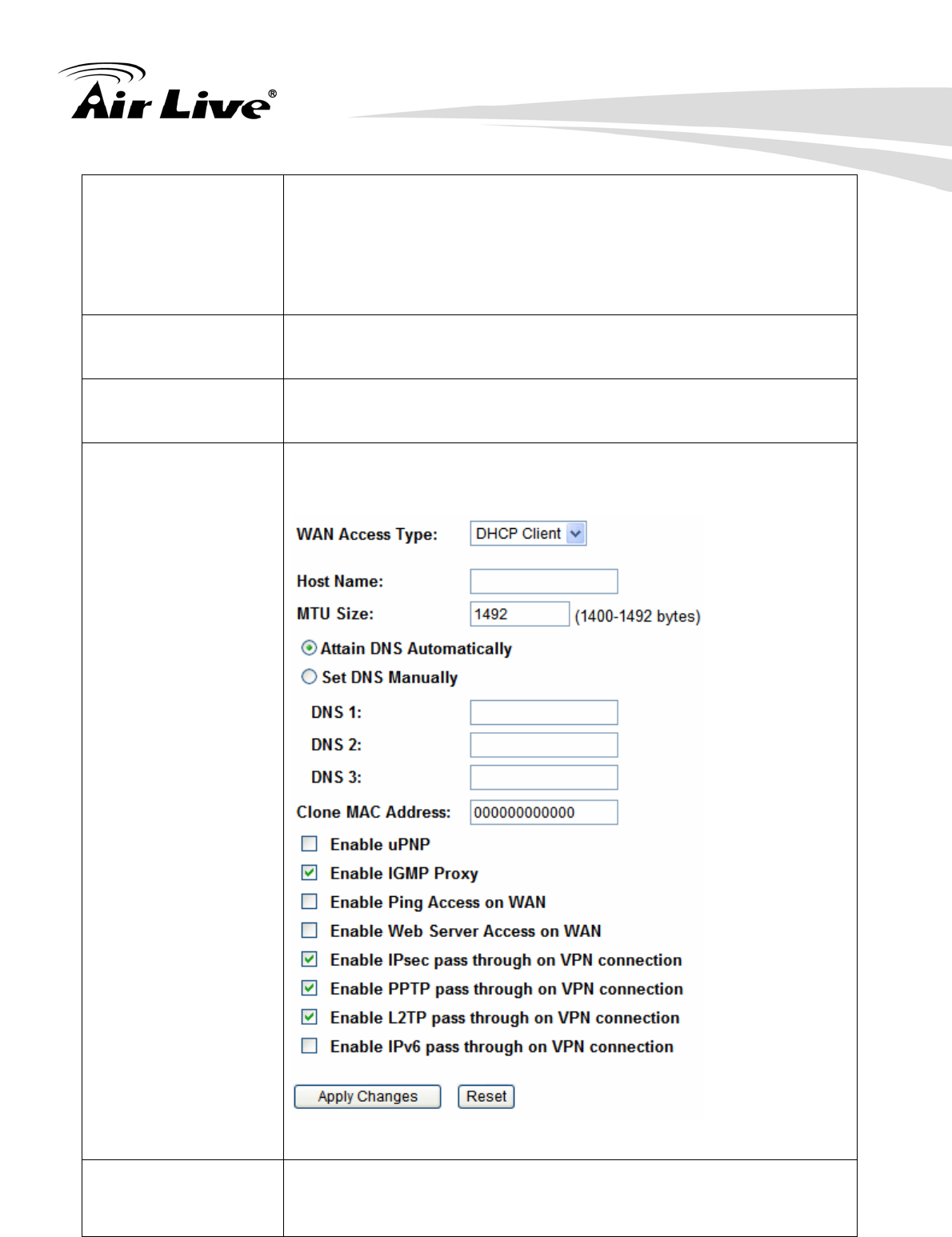Click the 'MTU Size:' label
952x1237 pixels.
pos(335,614)
